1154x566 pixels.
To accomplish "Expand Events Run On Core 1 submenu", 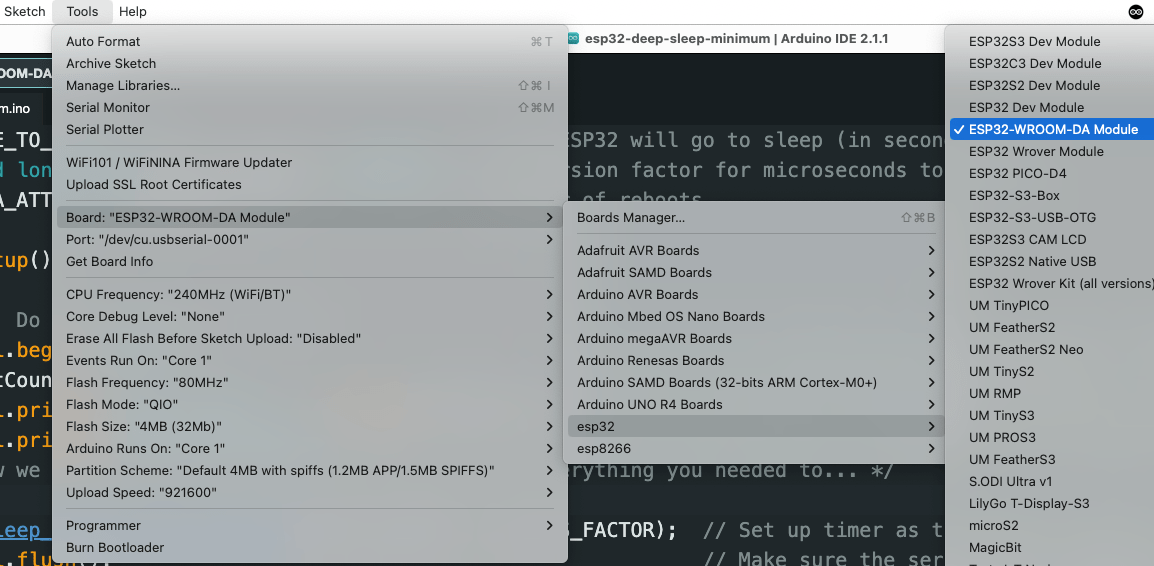I will point(310,361).
